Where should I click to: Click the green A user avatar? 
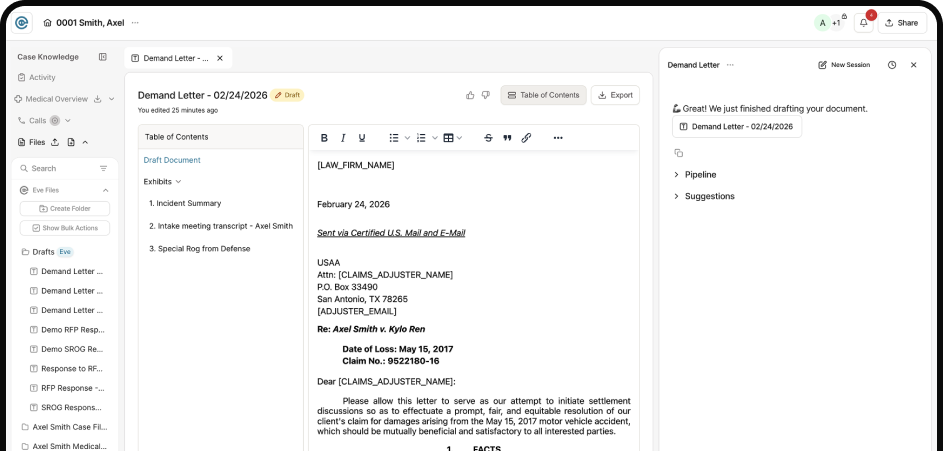pos(822,23)
